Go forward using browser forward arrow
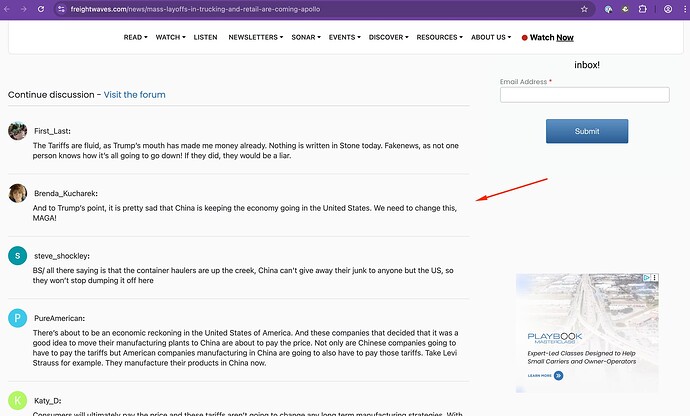The width and height of the screenshot is (690, 416). click(24, 9)
